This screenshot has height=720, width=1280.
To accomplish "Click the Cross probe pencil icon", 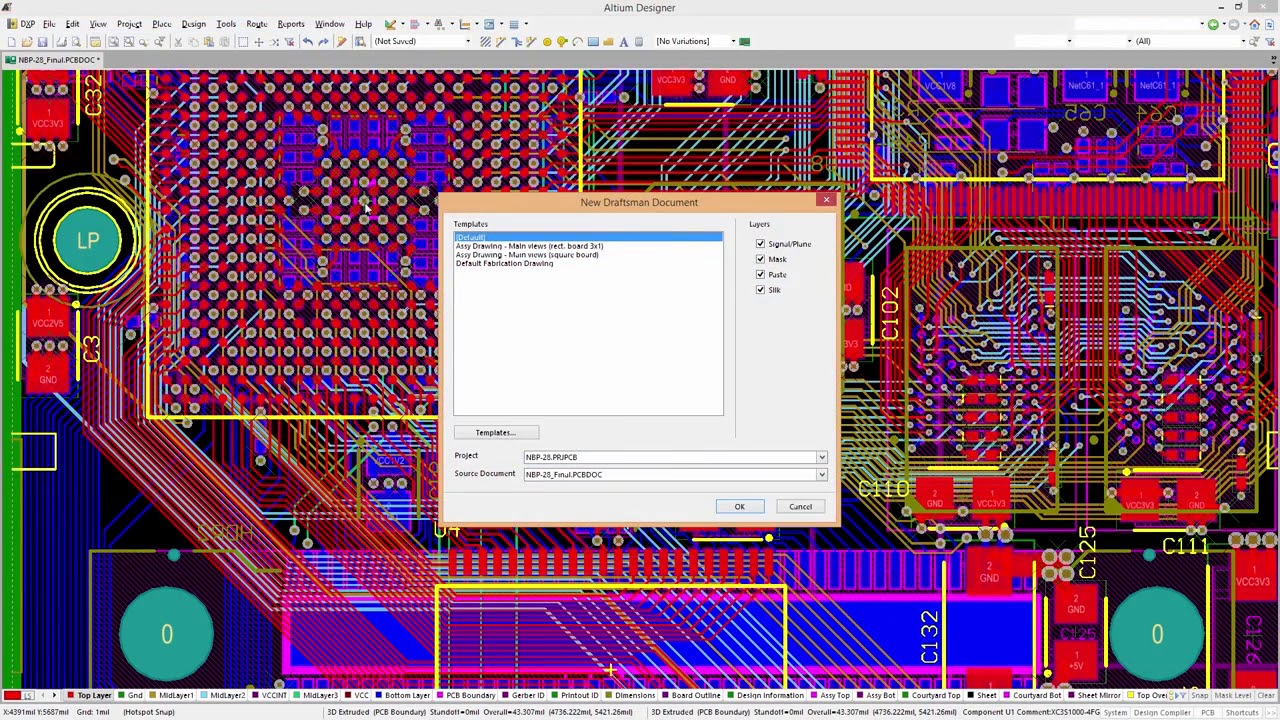I will point(342,41).
